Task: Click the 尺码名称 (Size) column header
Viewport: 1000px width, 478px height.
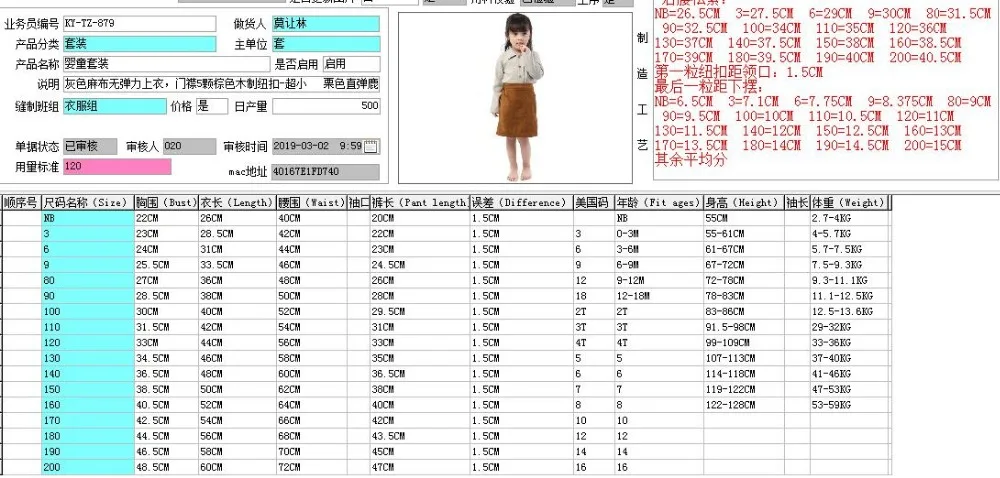Action: click(x=88, y=203)
